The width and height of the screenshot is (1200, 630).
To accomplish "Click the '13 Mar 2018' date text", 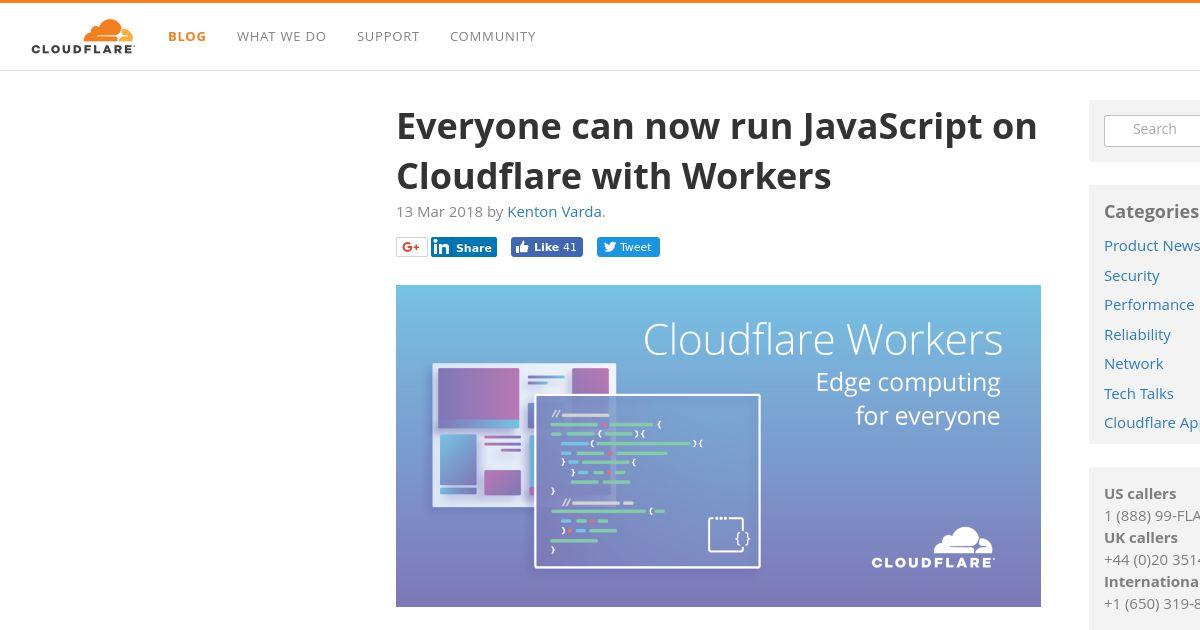I will [439, 211].
